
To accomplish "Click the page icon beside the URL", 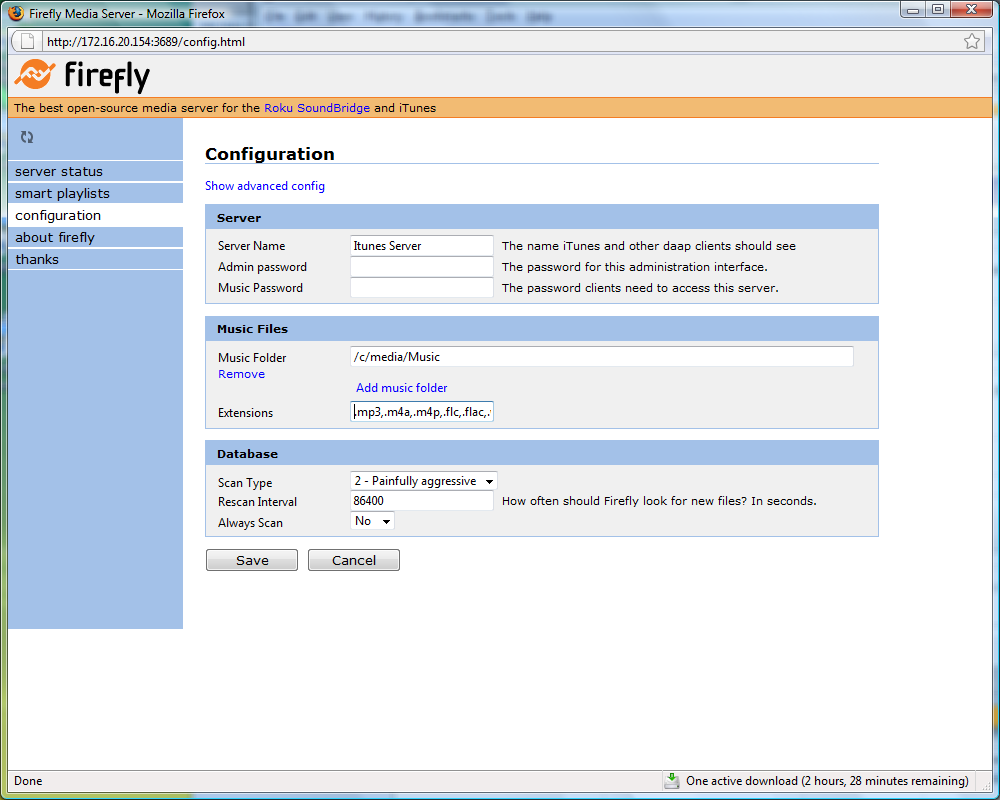I will point(27,41).
